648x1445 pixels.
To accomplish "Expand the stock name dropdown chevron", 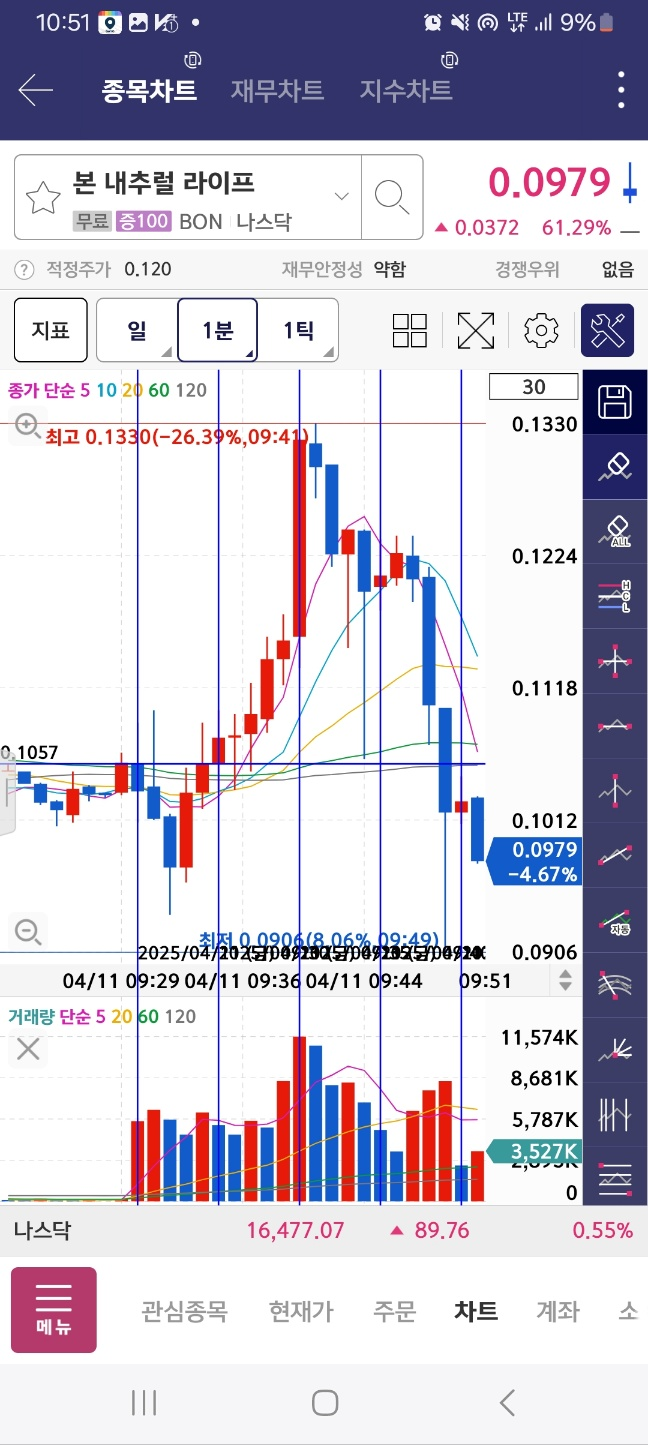I will (342, 196).
